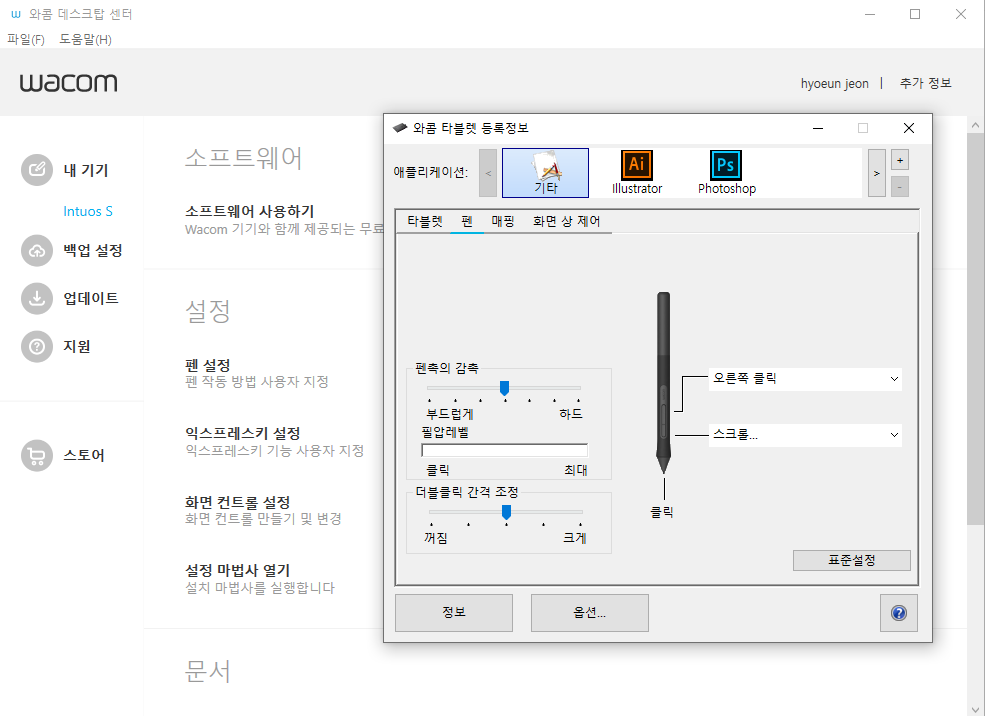This screenshot has height=716, width=985.
Task: Open the 파일(F) menu
Action: click(26, 39)
